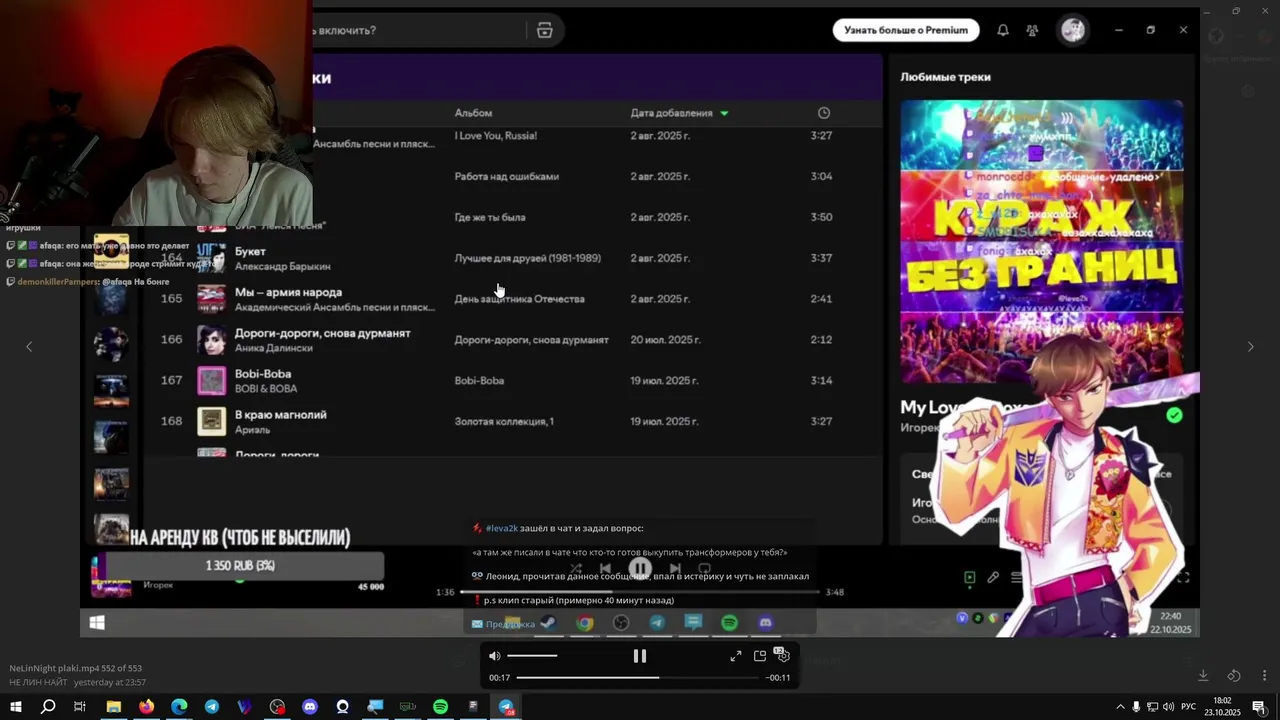Click duration clock column icon in the video

click(x=824, y=113)
